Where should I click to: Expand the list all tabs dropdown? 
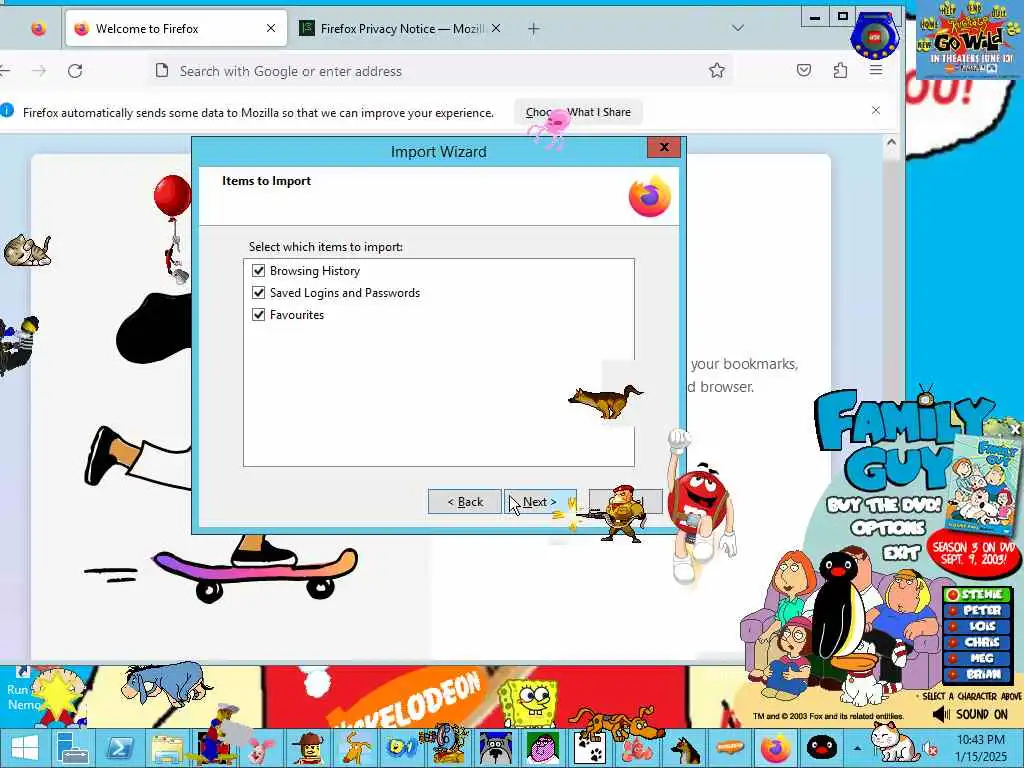pos(738,28)
